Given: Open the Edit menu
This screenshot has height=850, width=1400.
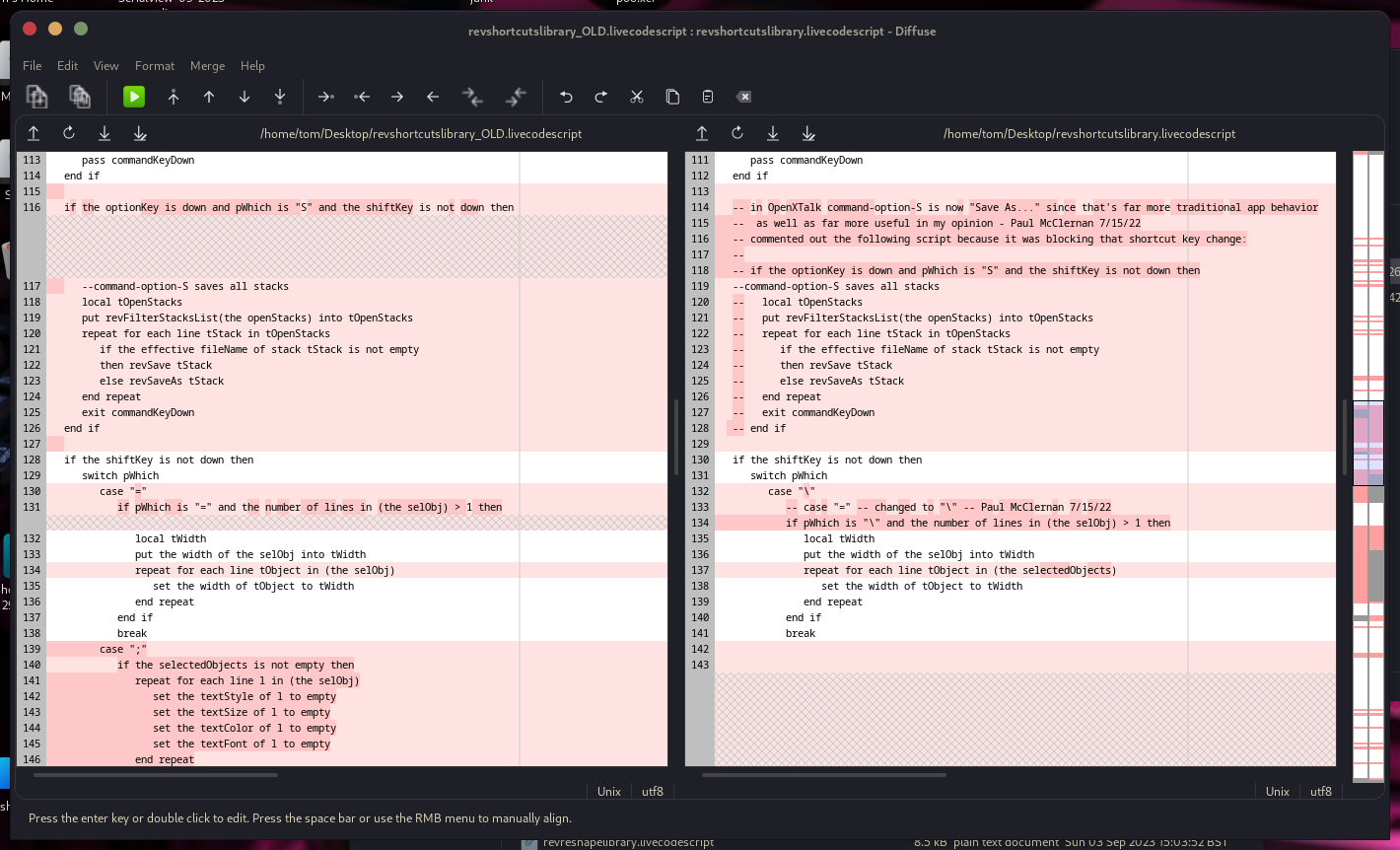Looking at the screenshot, I should (67, 65).
